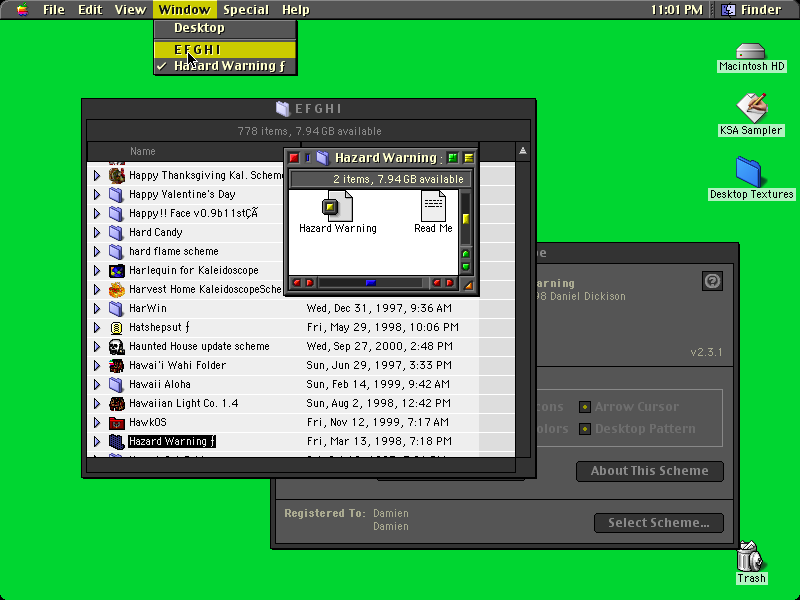Choose Desktop in the Window menu

[x=225, y=28]
